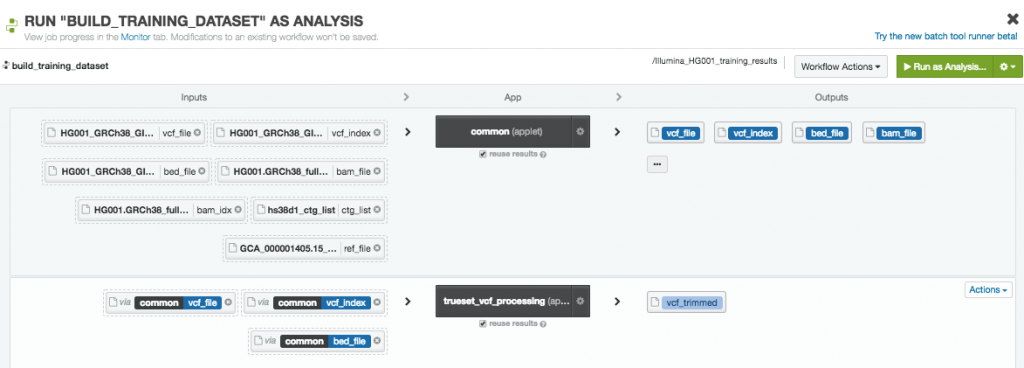1024x368 pixels.
Task: Select the vcf_trimmed output
Action: [686, 303]
